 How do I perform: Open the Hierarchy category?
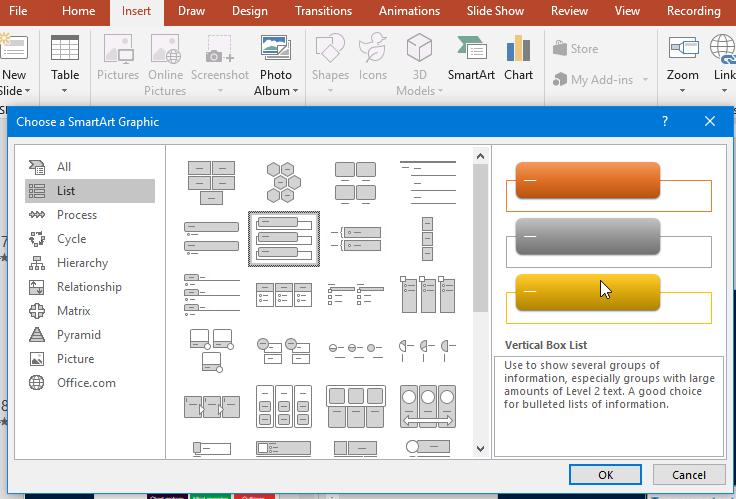[x=90, y=262]
